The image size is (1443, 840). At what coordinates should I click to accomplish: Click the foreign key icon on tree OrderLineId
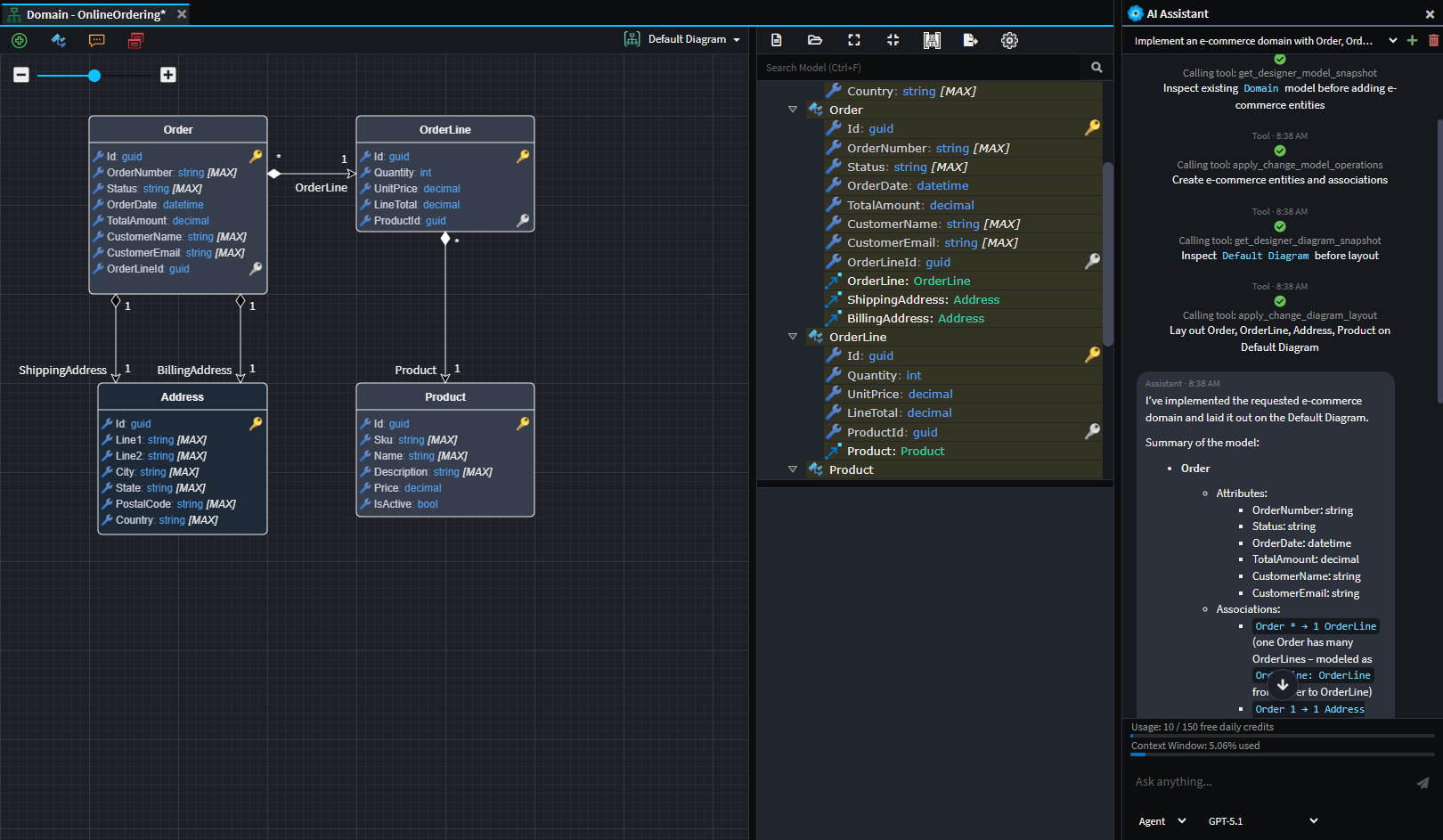pos(1092,261)
